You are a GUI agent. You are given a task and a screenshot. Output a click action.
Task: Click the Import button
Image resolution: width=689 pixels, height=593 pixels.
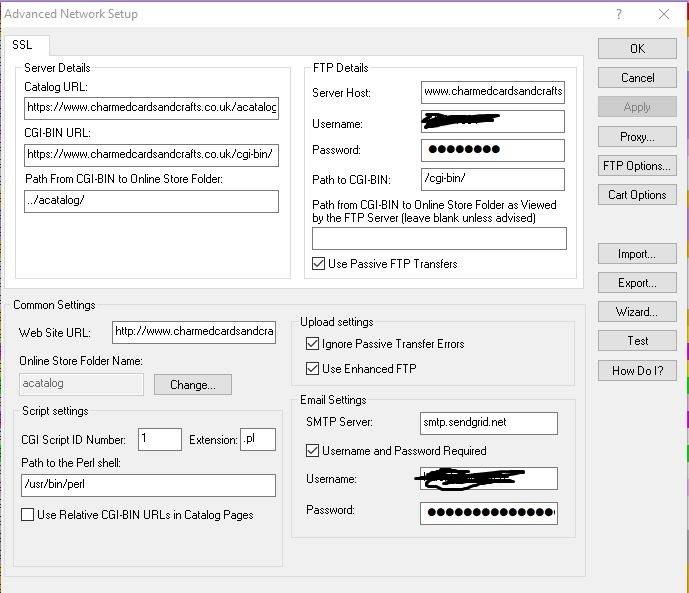(637, 254)
